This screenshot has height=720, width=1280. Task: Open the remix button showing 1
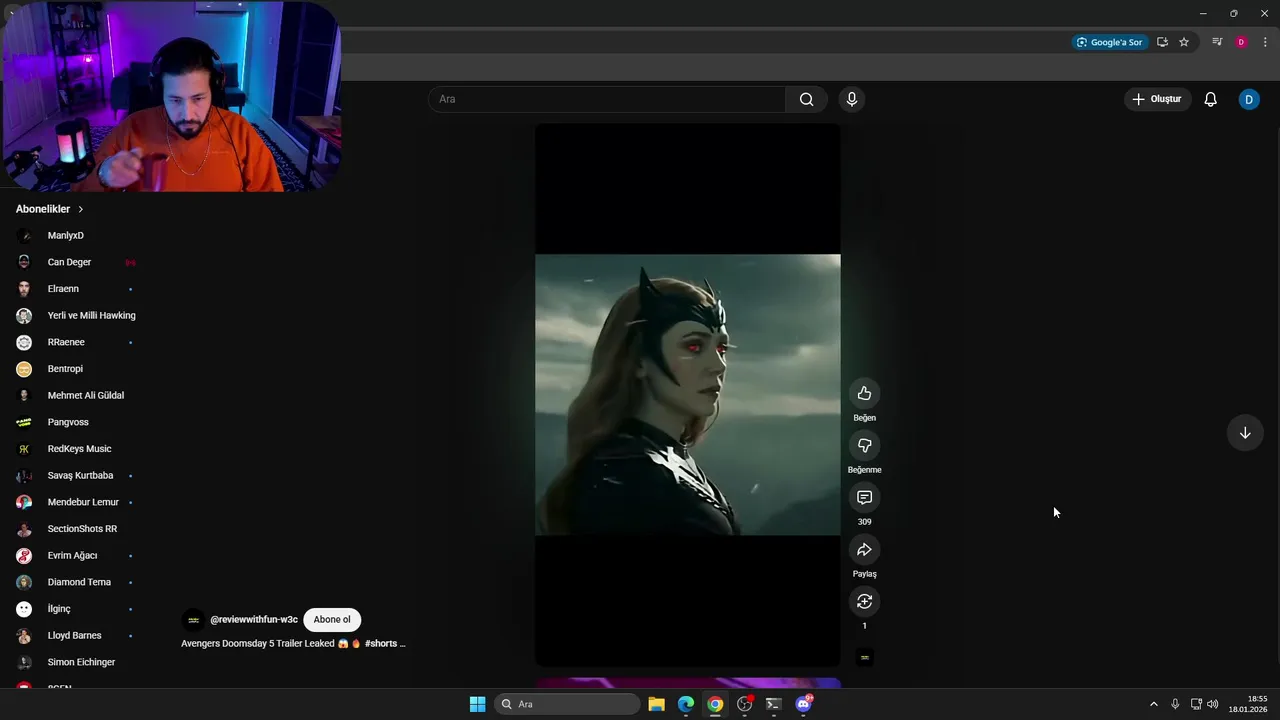click(x=864, y=601)
